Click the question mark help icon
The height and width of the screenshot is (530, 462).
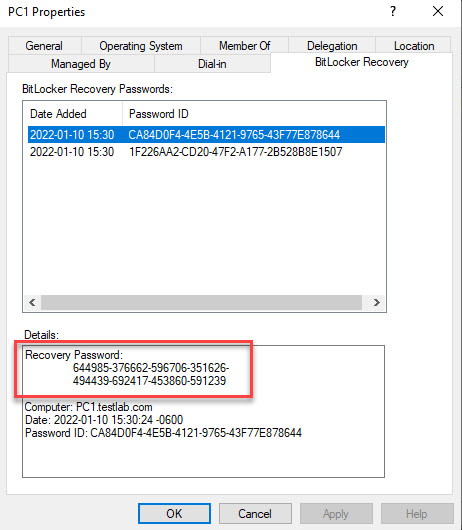pos(393,11)
